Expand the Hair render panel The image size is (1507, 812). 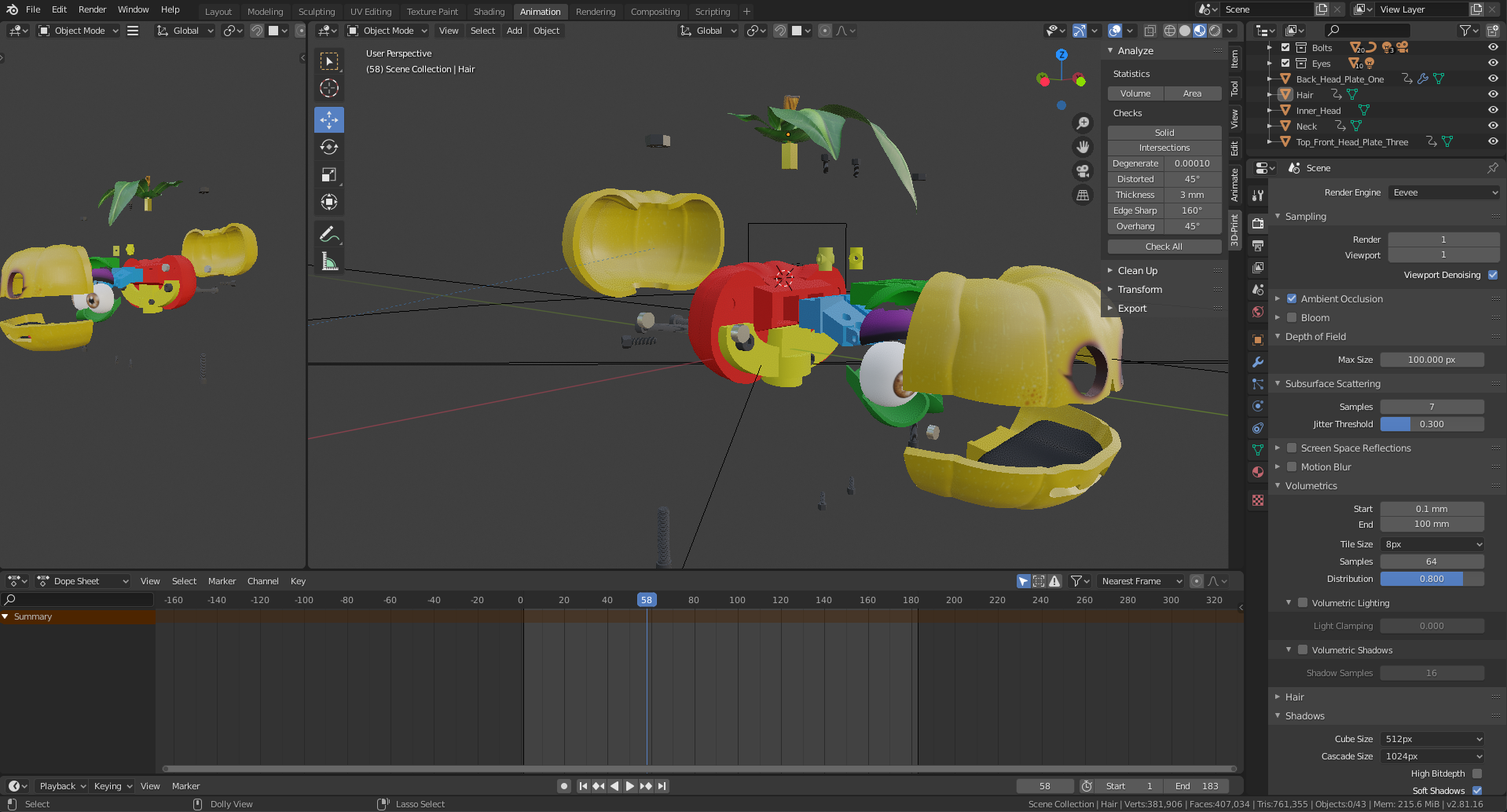tap(1294, 697)
